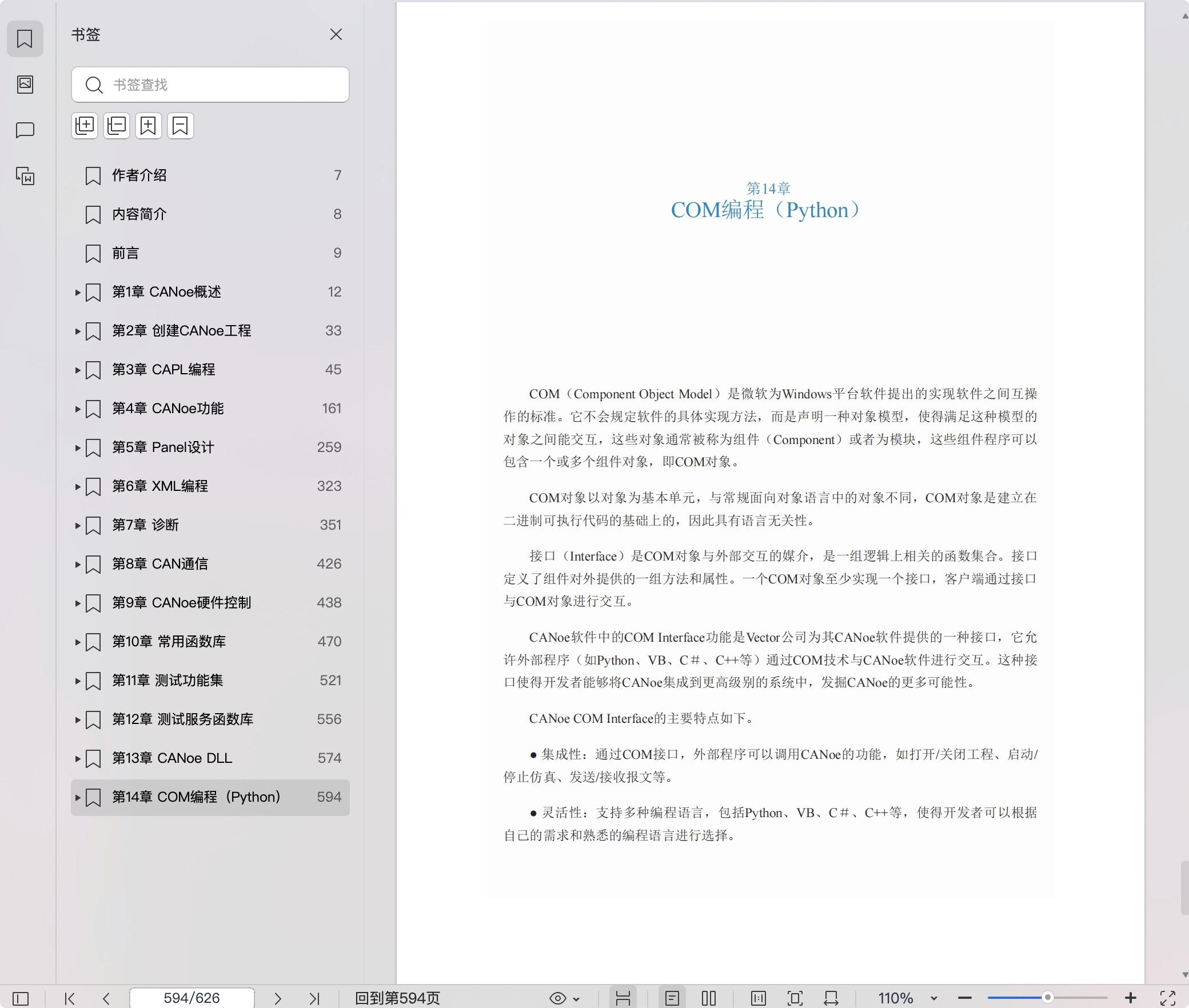1189x1008 pixels.
Task: Select the export-to-document sidebar icon
Action: pyautogui.click(x=25, y=177)
